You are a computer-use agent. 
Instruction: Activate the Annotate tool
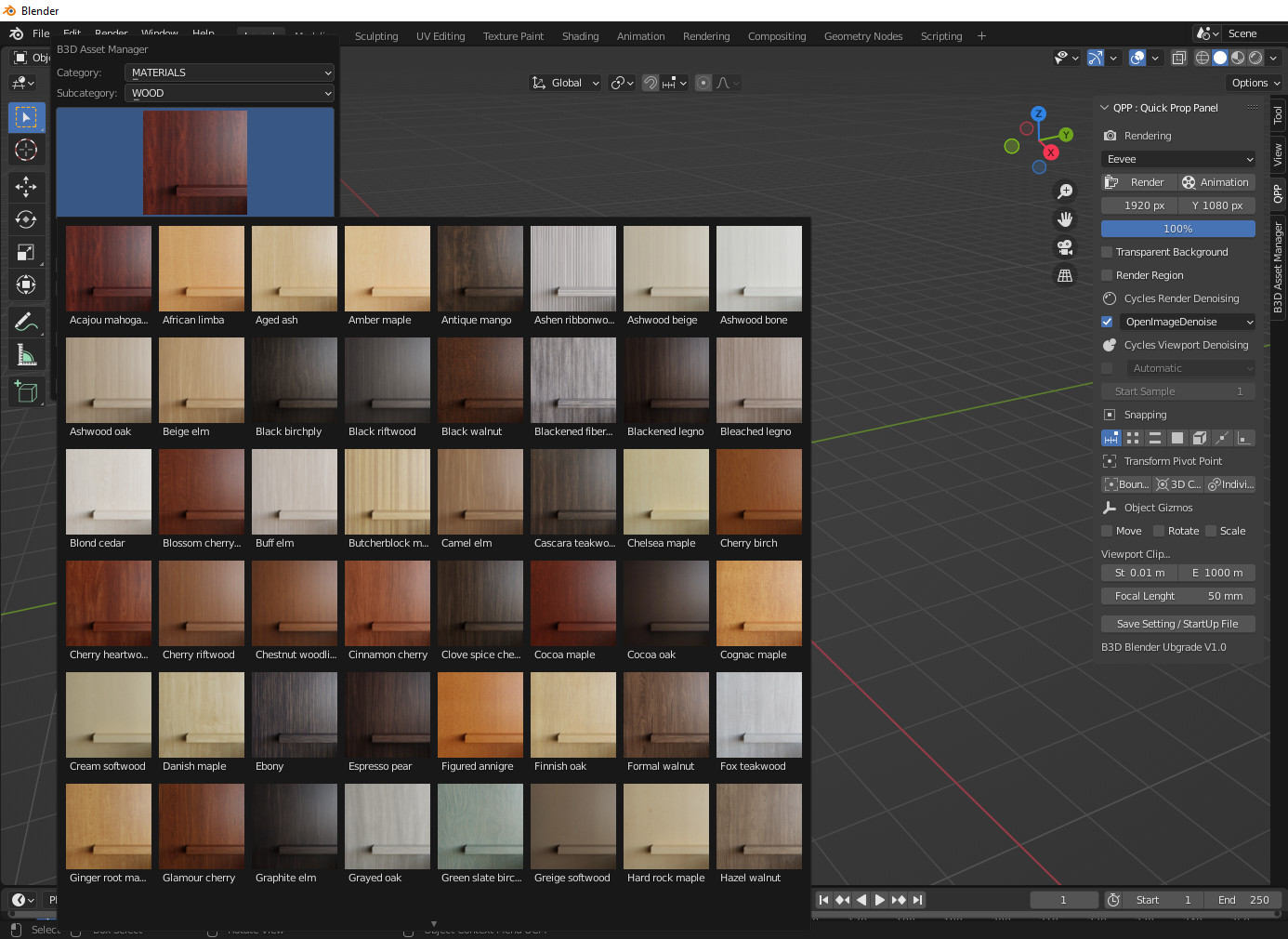pos(26,322)
